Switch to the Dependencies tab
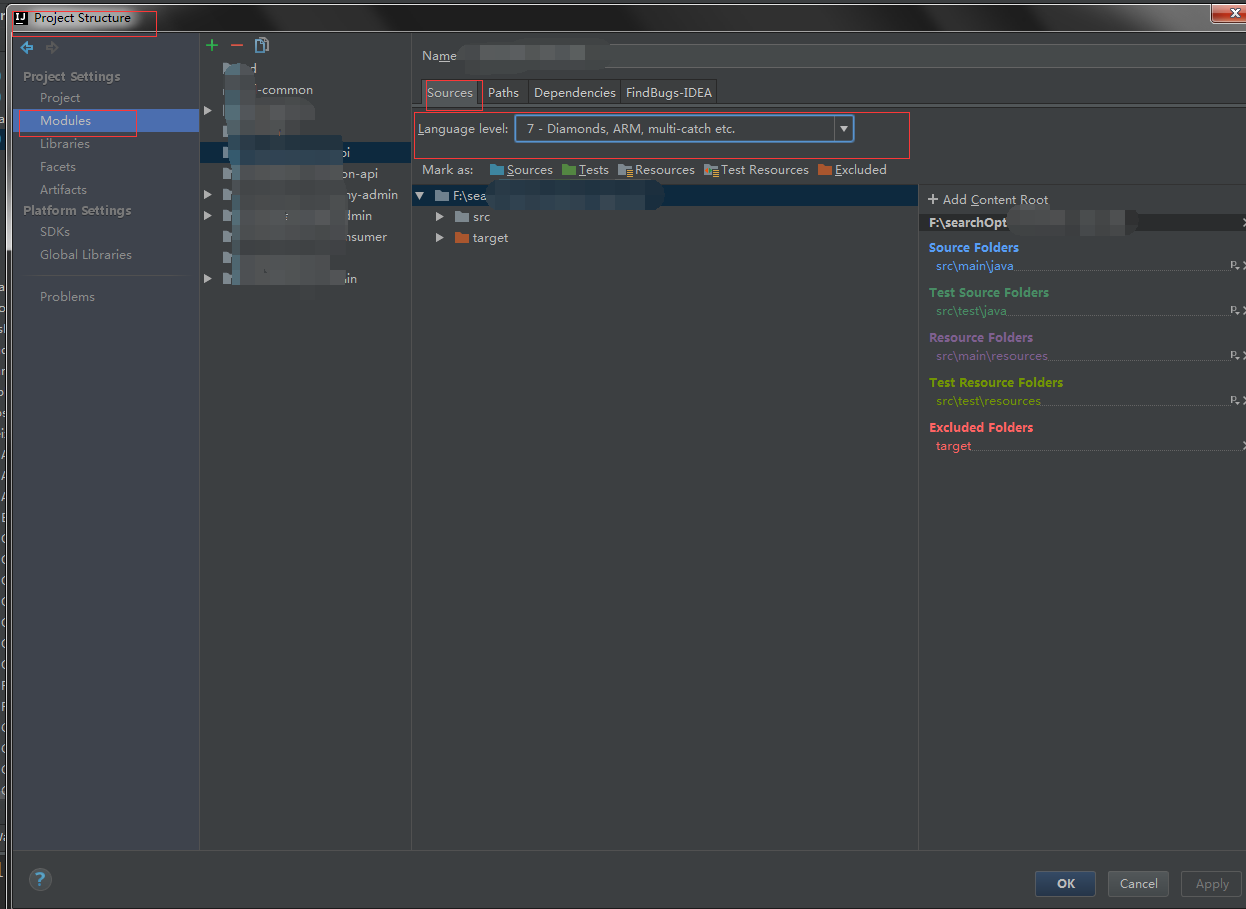Viewport: 1246px width, 909px height. pyautogui.click(x=575, y=93)
